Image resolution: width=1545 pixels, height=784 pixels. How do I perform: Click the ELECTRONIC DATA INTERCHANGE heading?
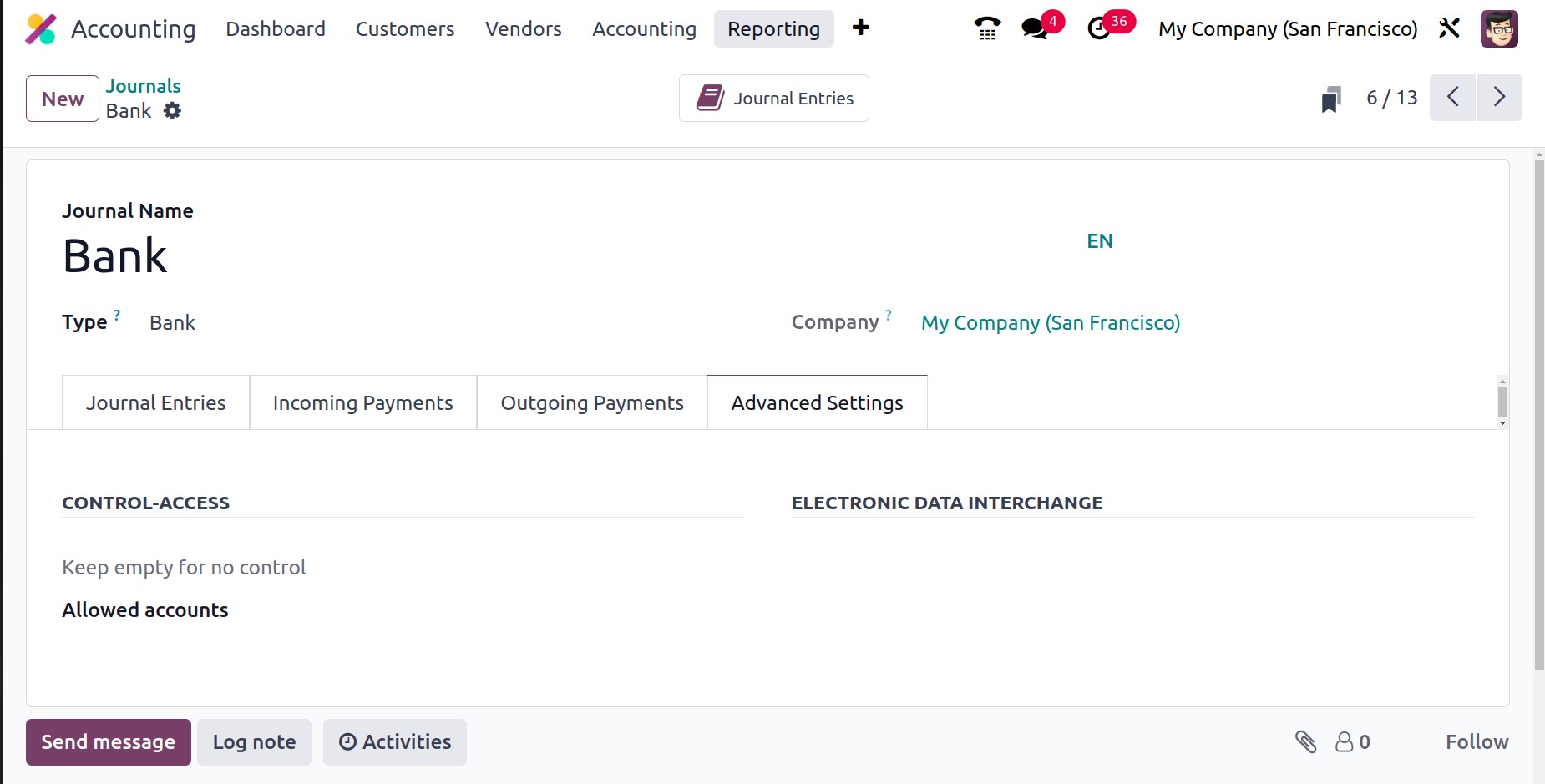[947, 503]
